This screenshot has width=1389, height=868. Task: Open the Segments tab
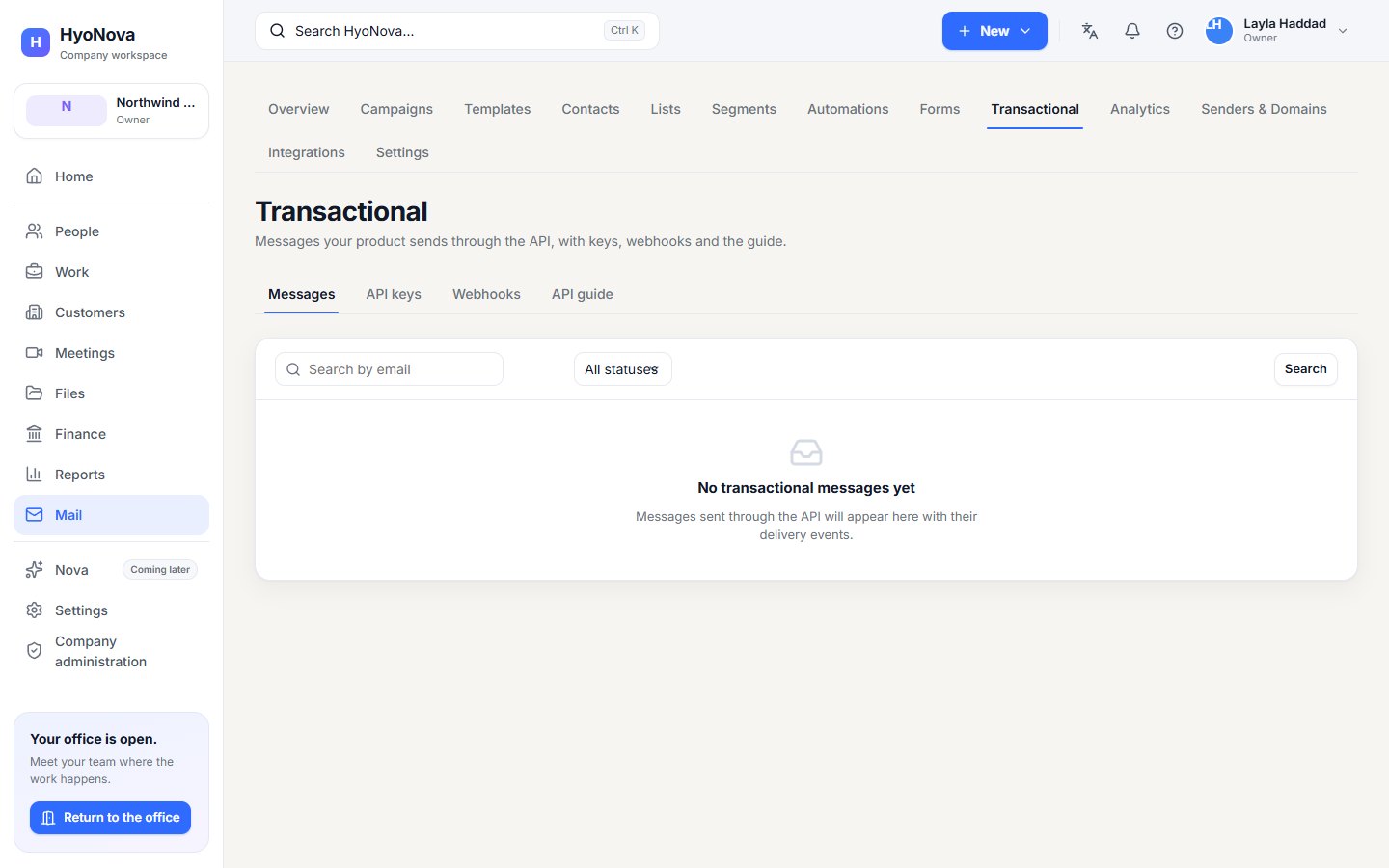click(x=744, y=109)
